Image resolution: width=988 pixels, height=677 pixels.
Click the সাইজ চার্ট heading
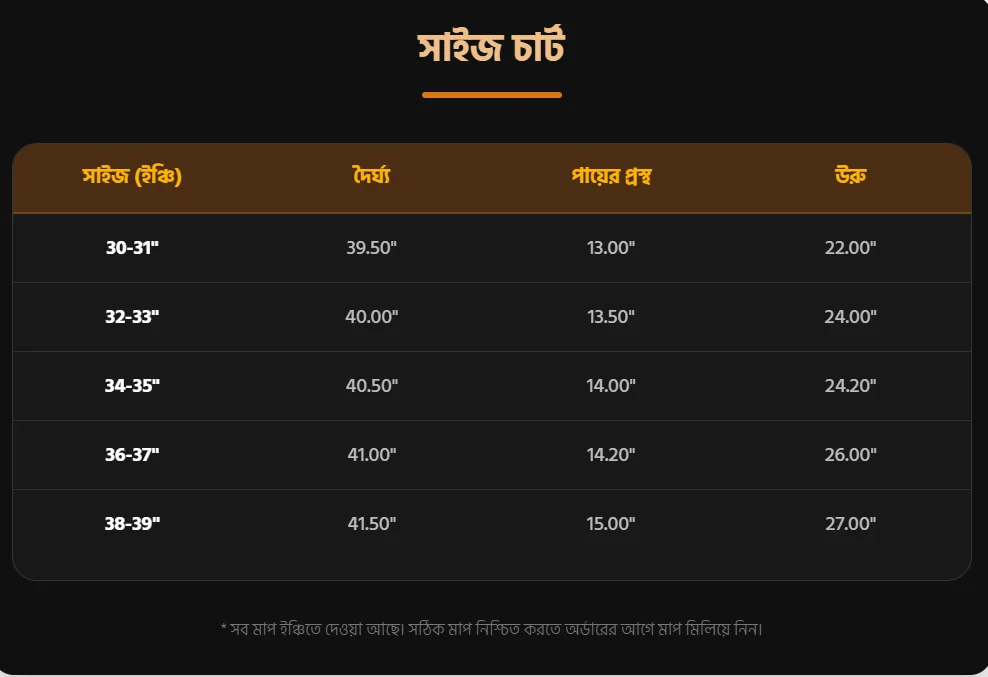[491, 47]
